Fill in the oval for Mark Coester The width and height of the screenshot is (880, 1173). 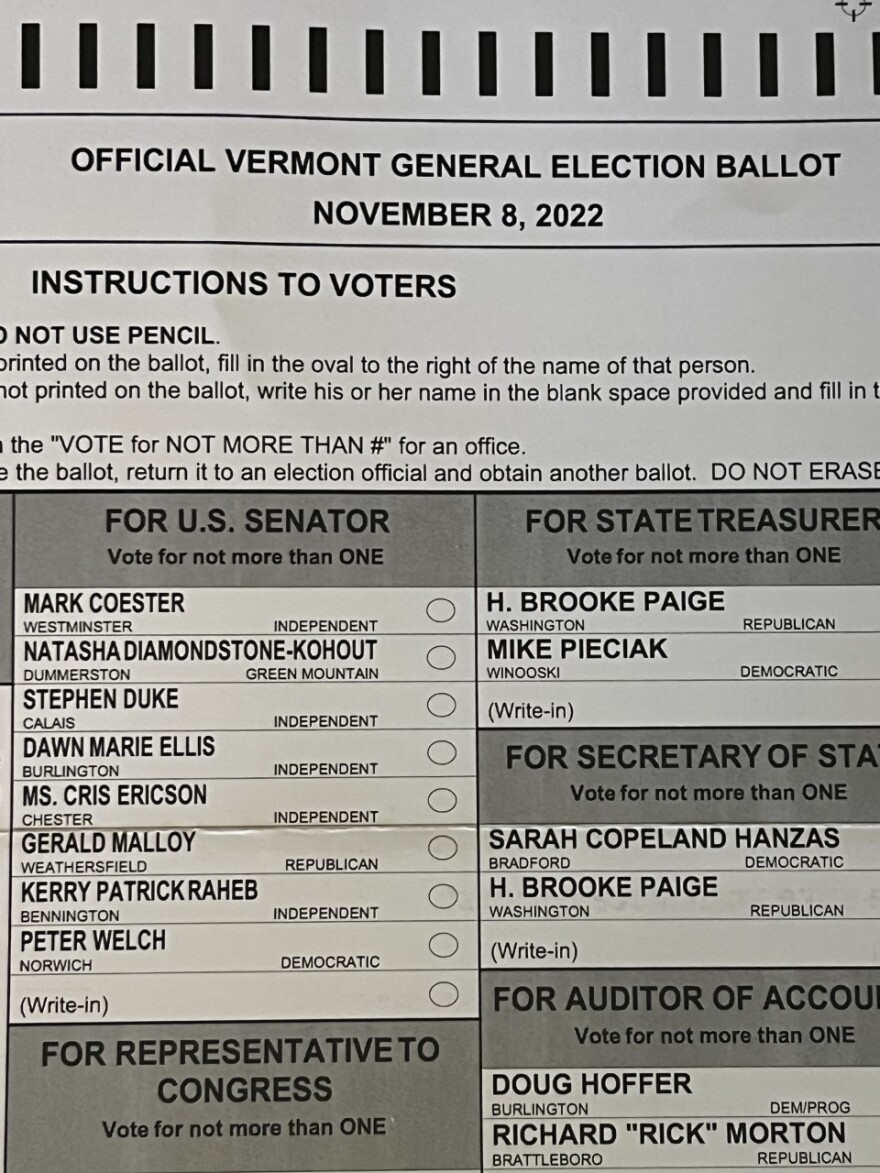tap(441, 610)
